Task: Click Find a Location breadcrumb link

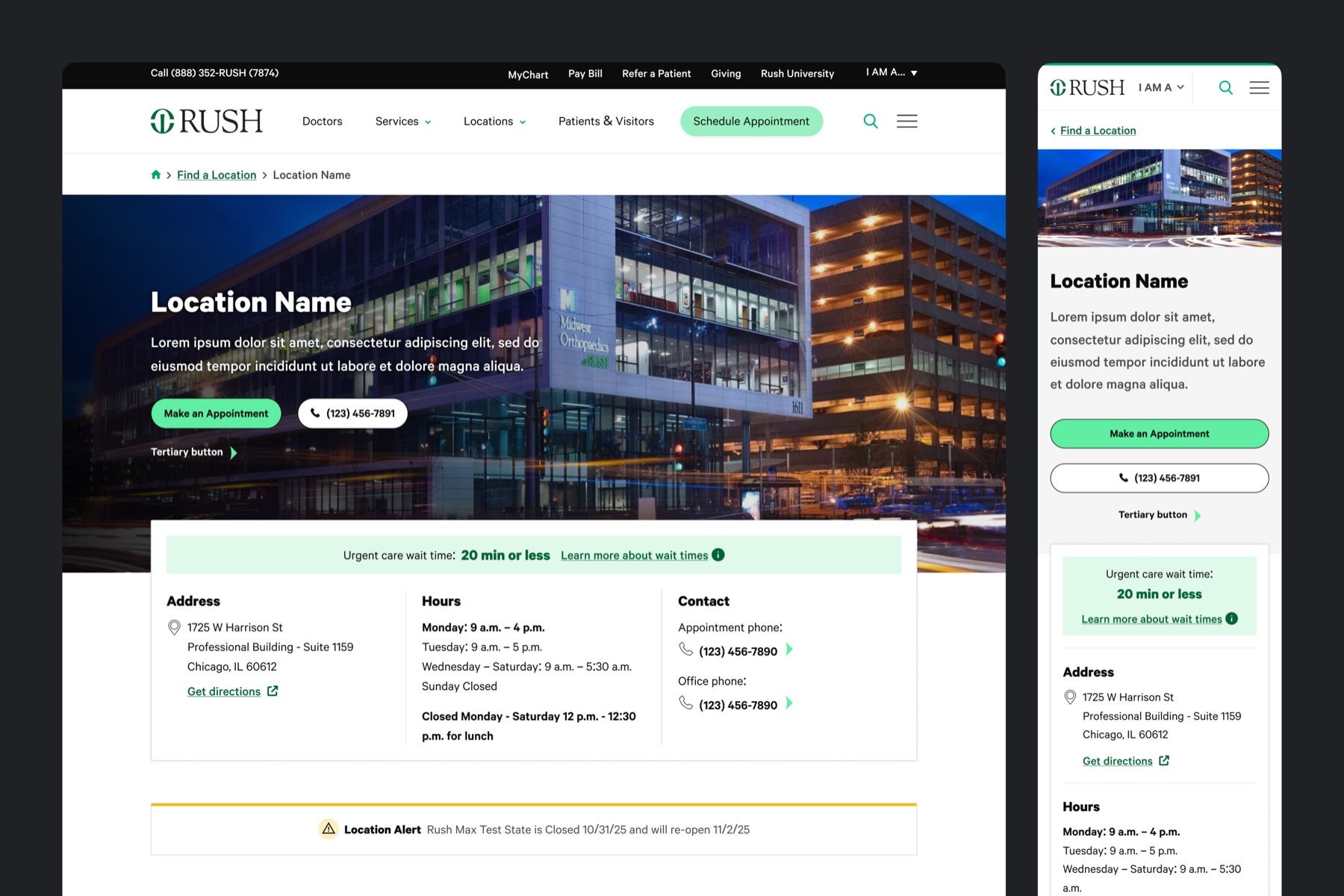Action: (217, 175)
